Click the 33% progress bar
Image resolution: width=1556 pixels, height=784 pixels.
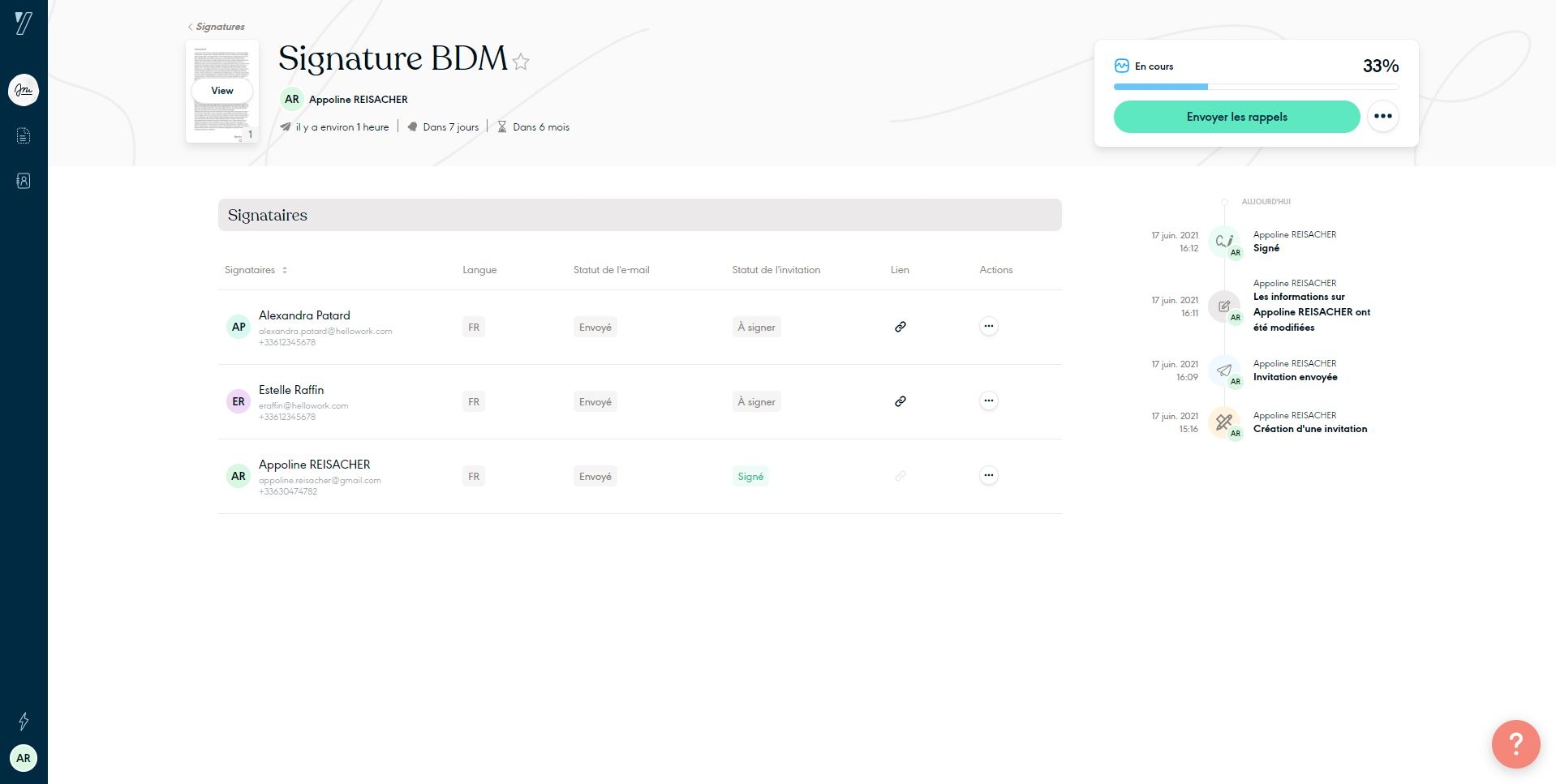1256,86
